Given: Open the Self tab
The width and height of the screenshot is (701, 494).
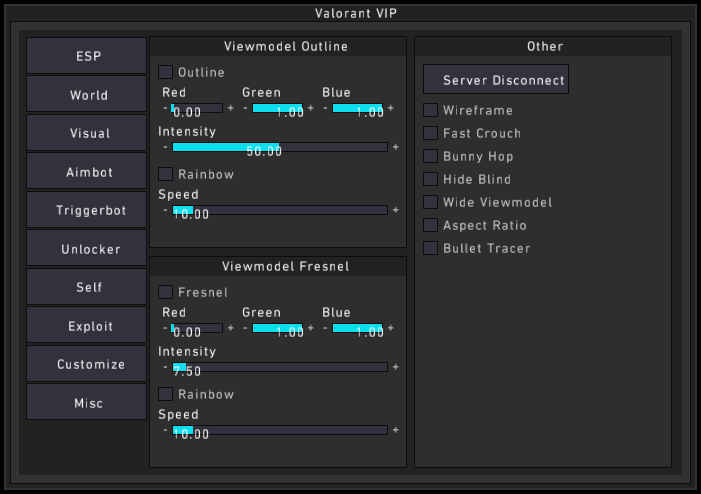Looking at the screenshot, I should pyautogui.click(x=87, y=287).
